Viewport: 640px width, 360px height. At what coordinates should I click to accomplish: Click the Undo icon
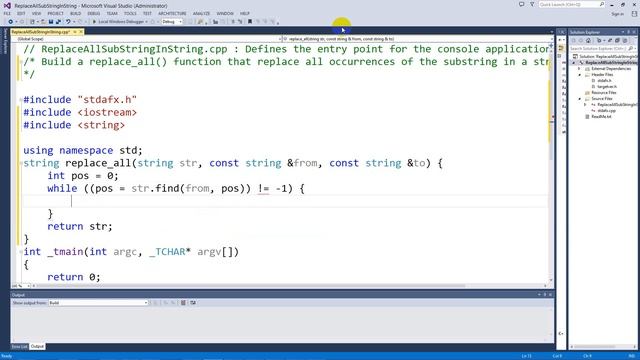68,22
